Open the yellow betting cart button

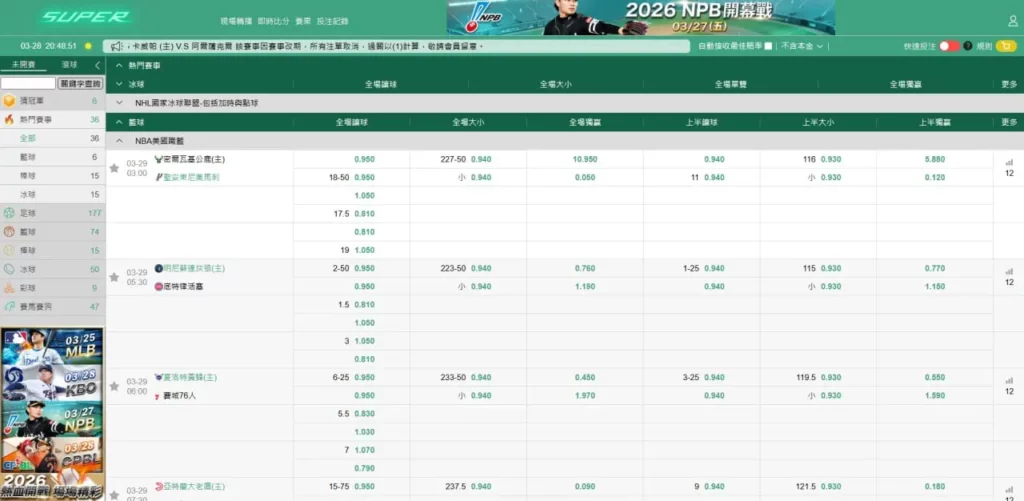tap(1006, 46)
